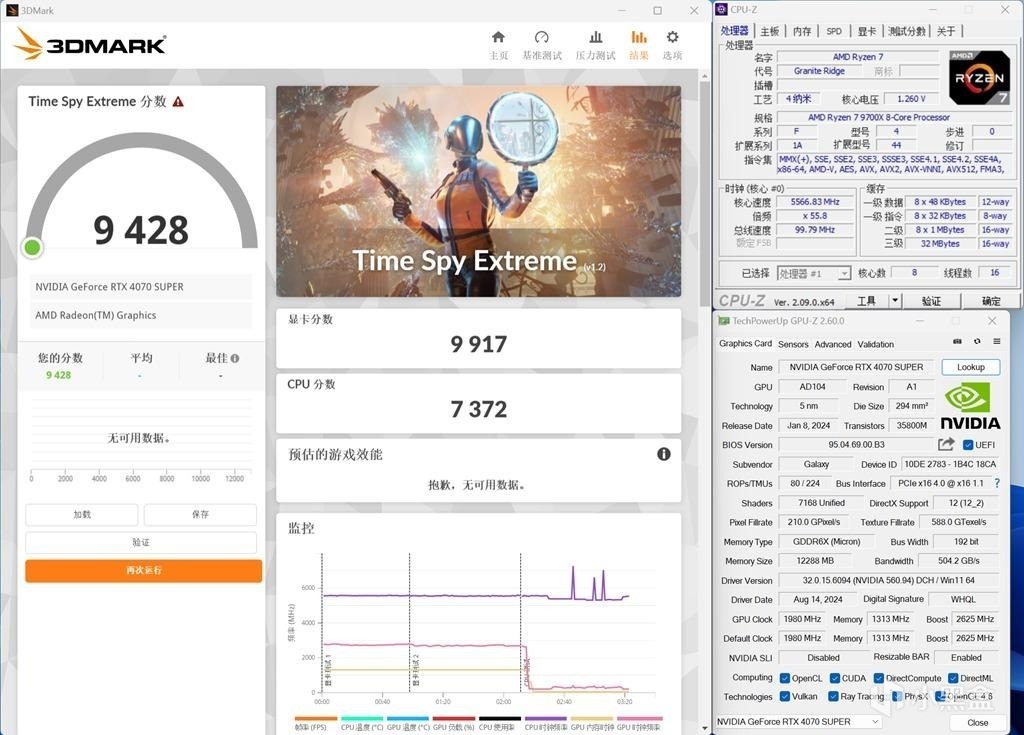Click the Driver Version value in GPU-Z
The height and width of the screenshot is (735, 1024).
888,580
